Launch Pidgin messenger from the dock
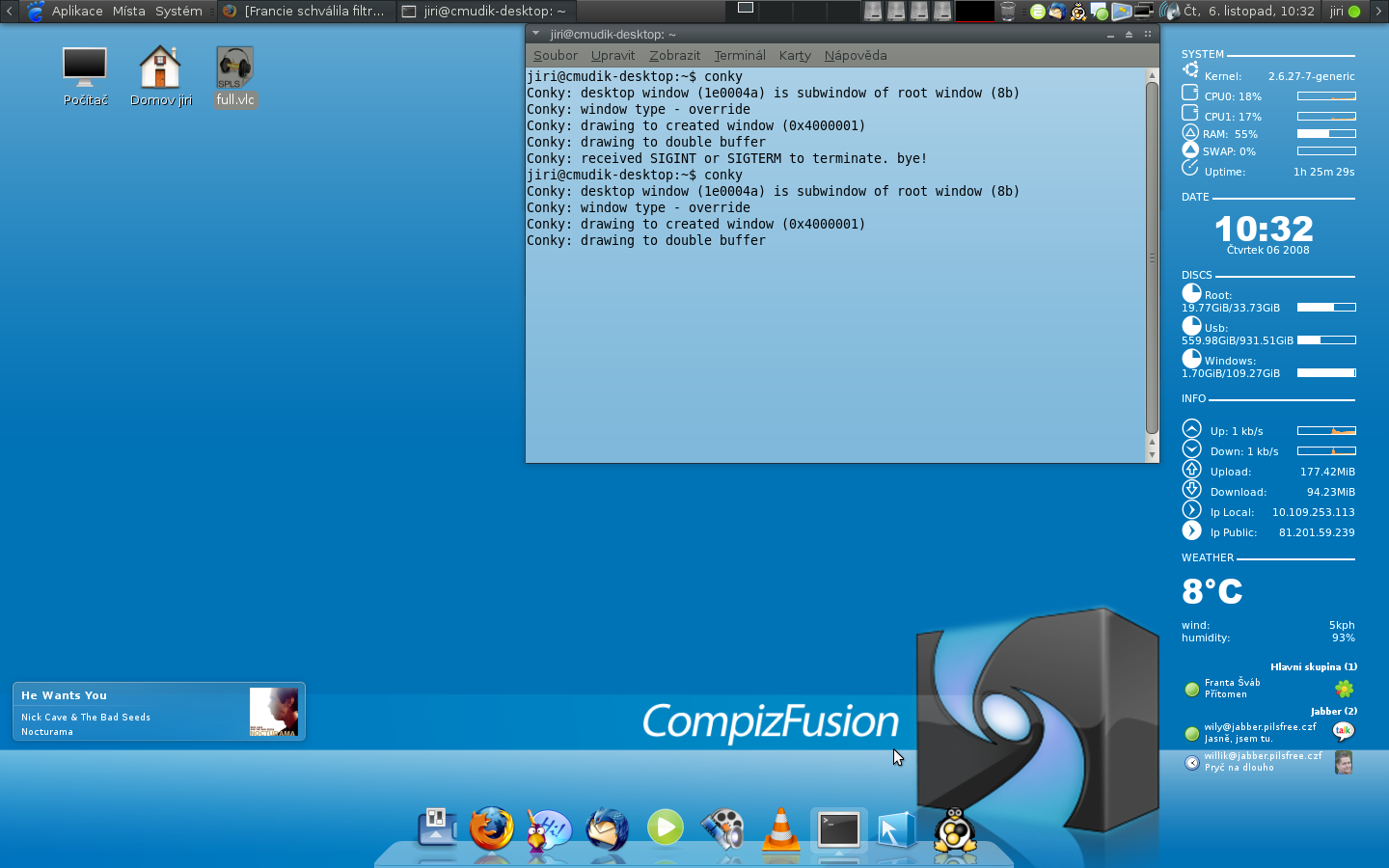Image resolution: width=1389 pixels, height=868 pixels. 550,829
